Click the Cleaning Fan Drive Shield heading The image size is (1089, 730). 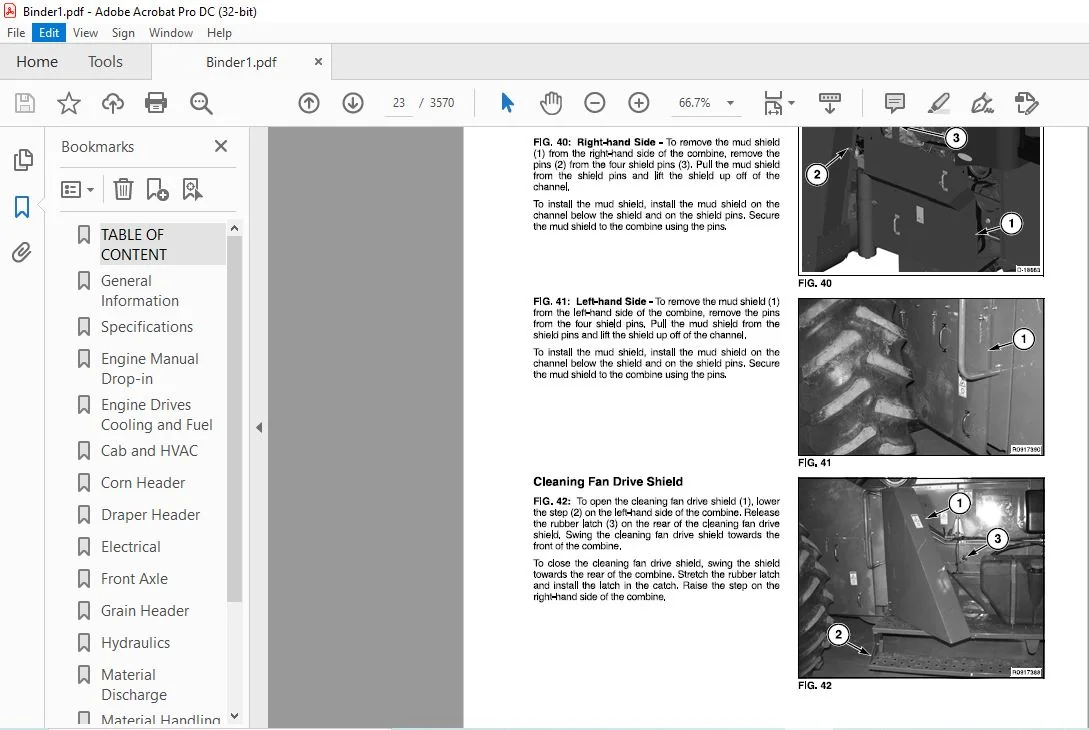[608, 481]
